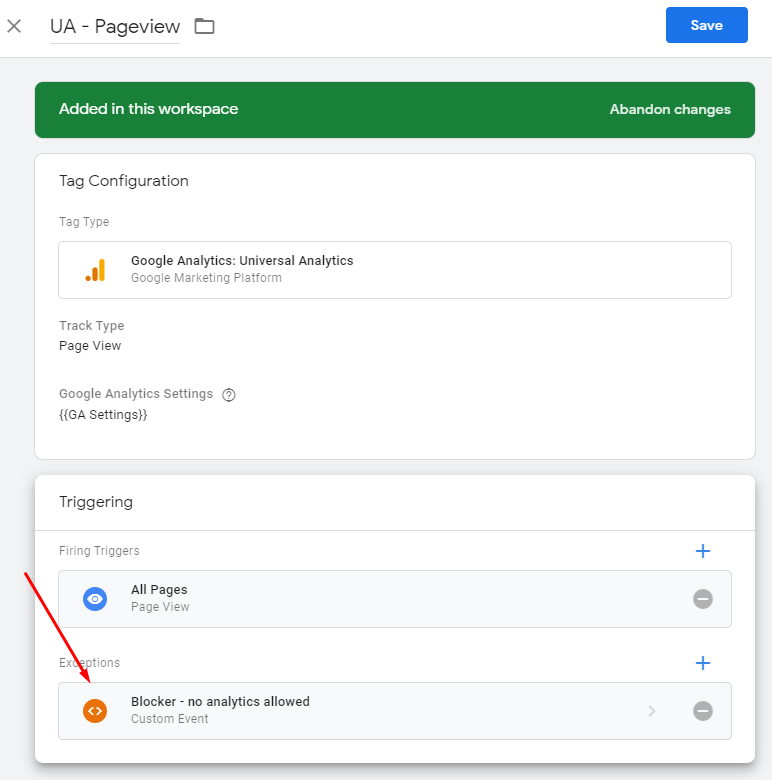772x780 pixels.
Task: Click the All Pages eye icon
Action: 95,598
